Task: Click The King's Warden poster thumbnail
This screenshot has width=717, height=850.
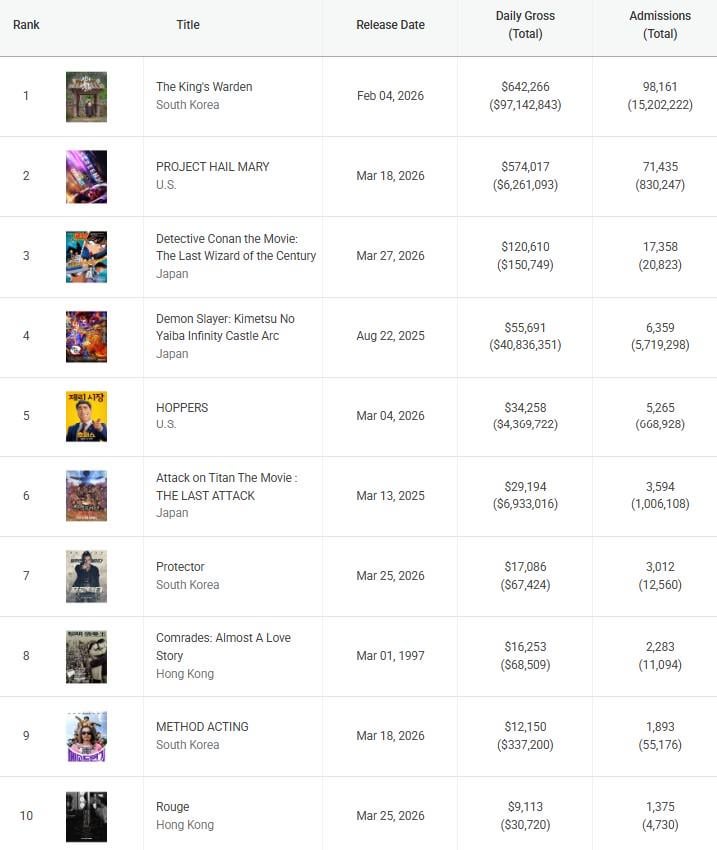Action: click(86, 97)
